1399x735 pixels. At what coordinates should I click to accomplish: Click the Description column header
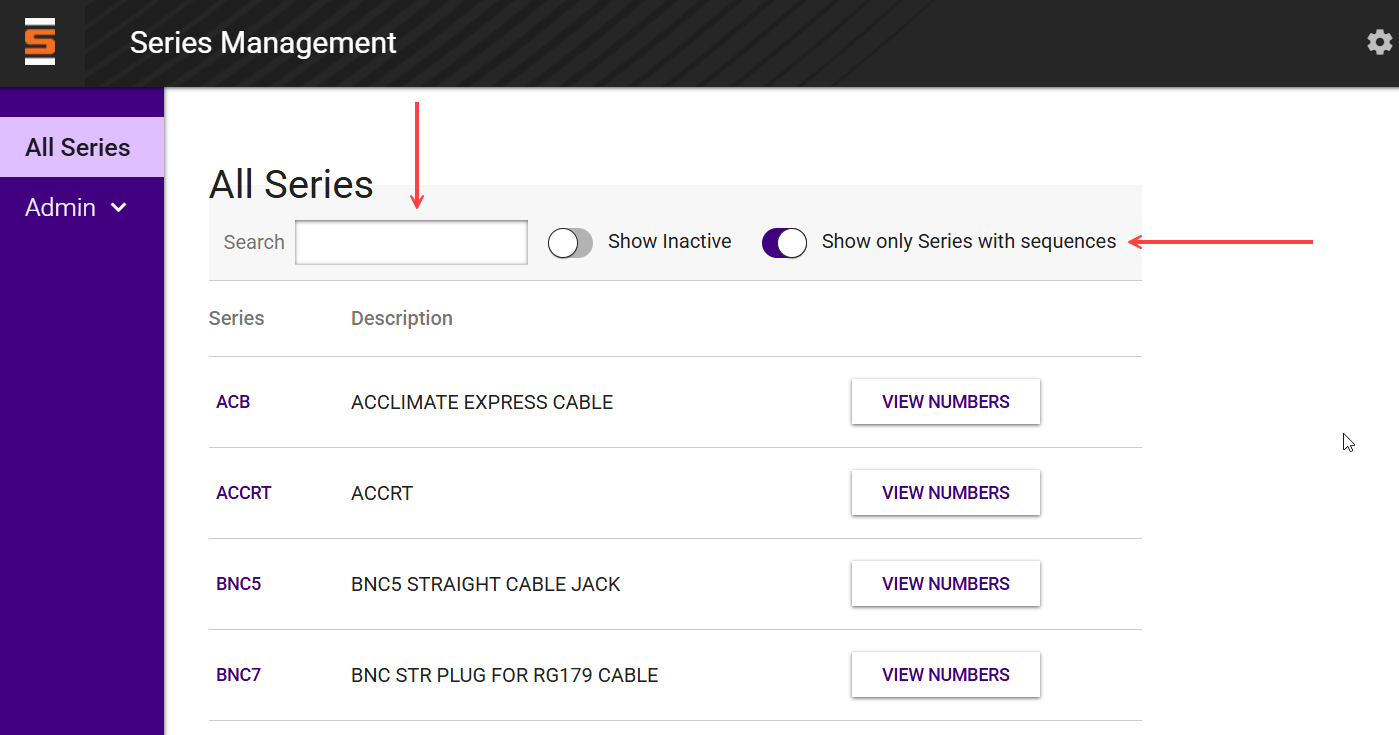tap(402, 318)
